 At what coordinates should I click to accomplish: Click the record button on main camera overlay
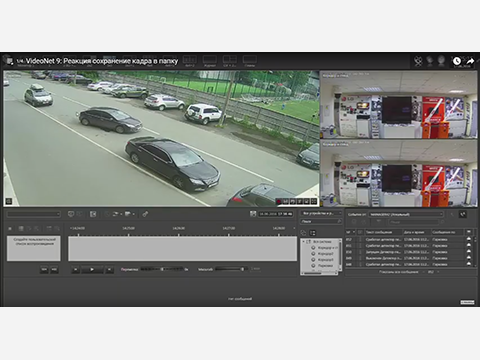pos(279,202)
